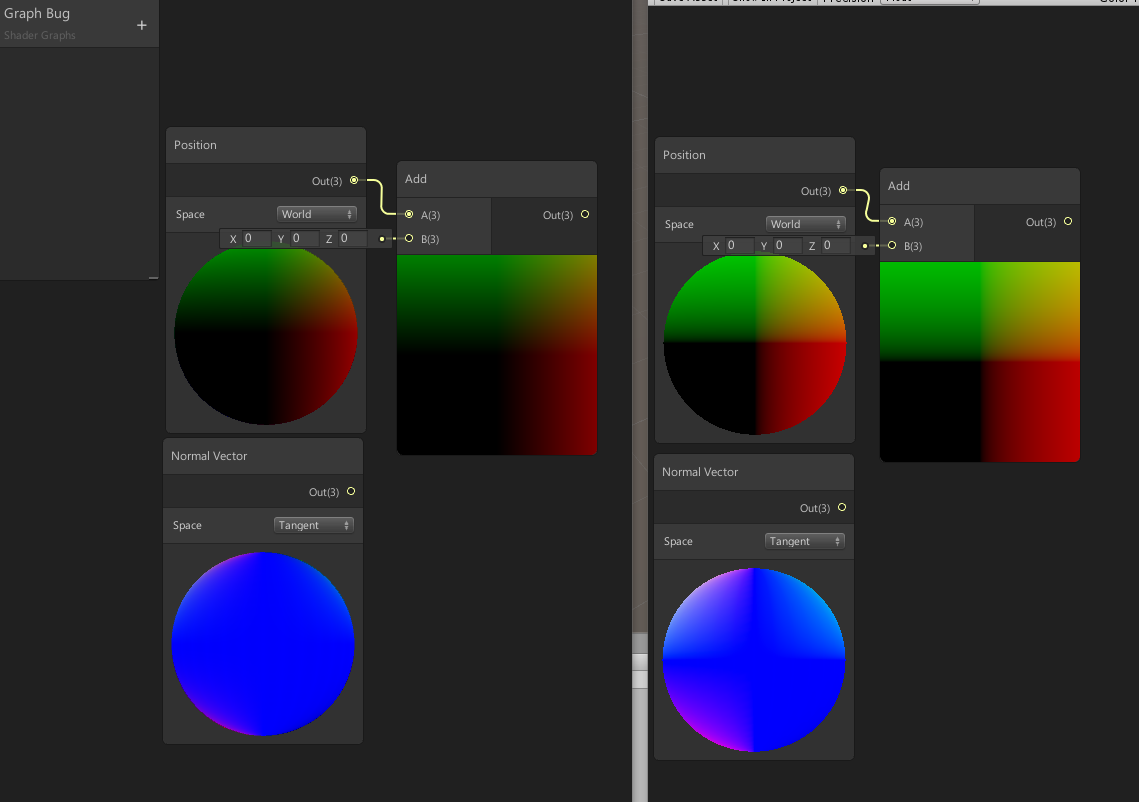Click the B(3) input port on the left Add node
The width and height of the screenshot is (1139, 802).
click(x=409, y=238)
